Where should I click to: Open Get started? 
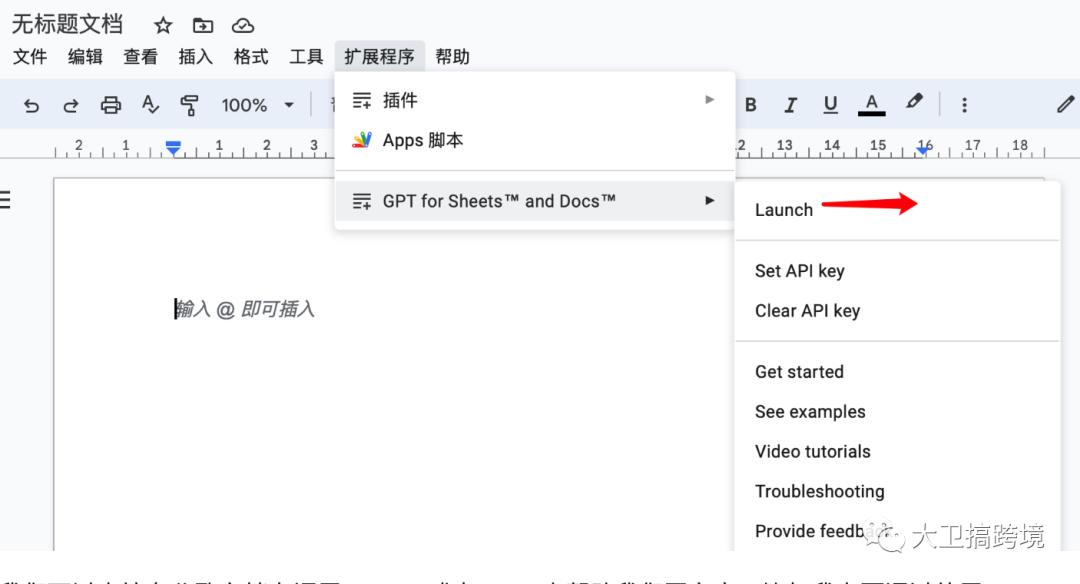click(897, 372)
